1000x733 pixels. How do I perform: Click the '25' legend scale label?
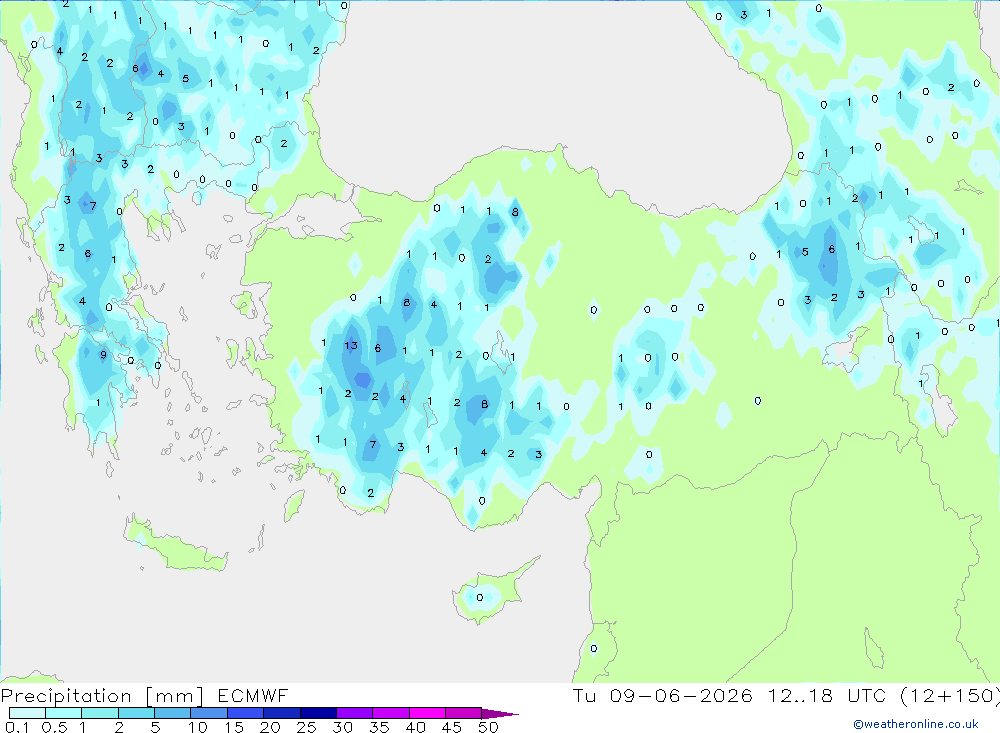point(306,727)
